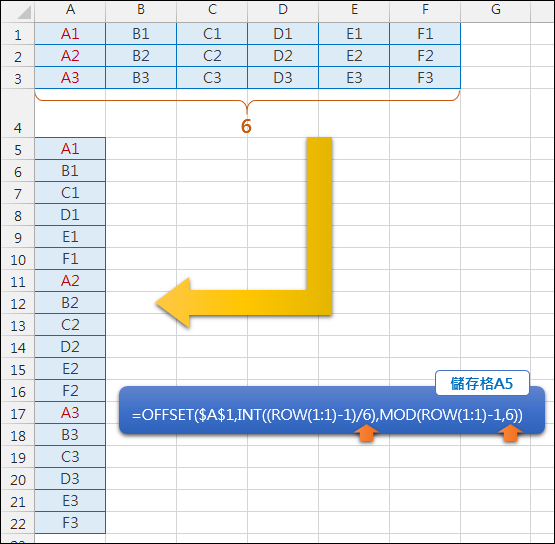
Task: Click 'D3' cell in row 3
Action: click(283, 78)
